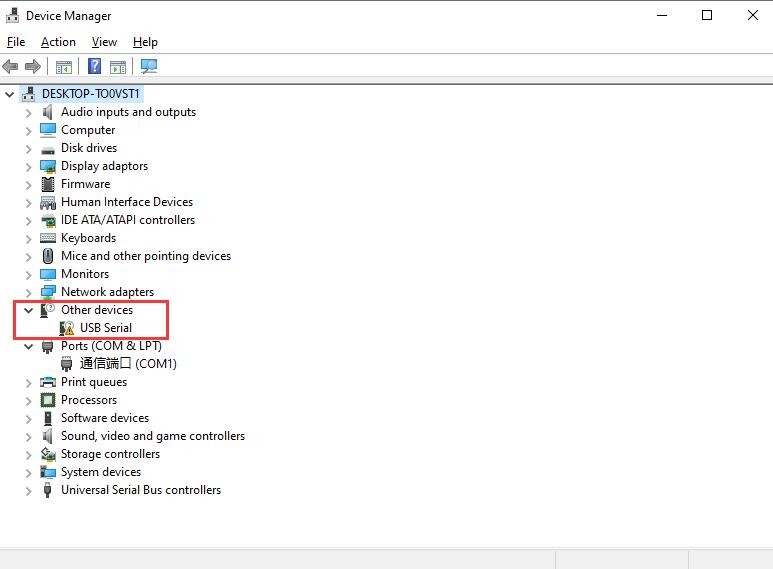773x569 pixels.
Task: Expand the Universal Serial Bus controllers category
Action: [29, 491]
